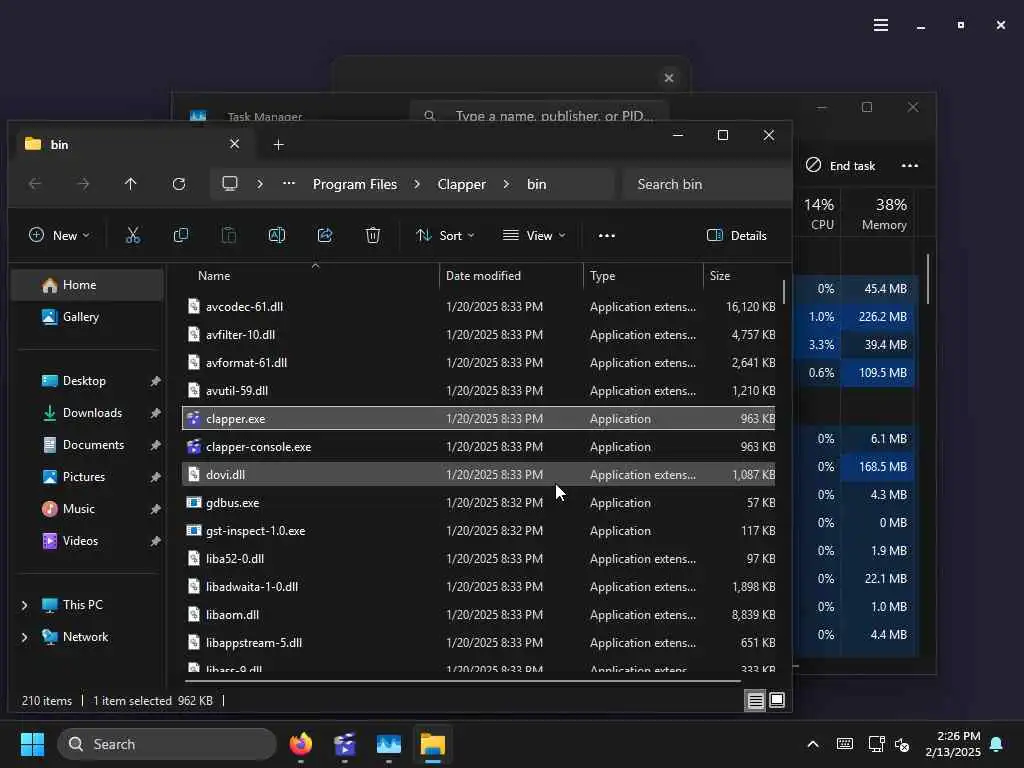Click Clapper in the address bar
The height and width of the screenshot is (768, 1024).
[x=462, y=184]
